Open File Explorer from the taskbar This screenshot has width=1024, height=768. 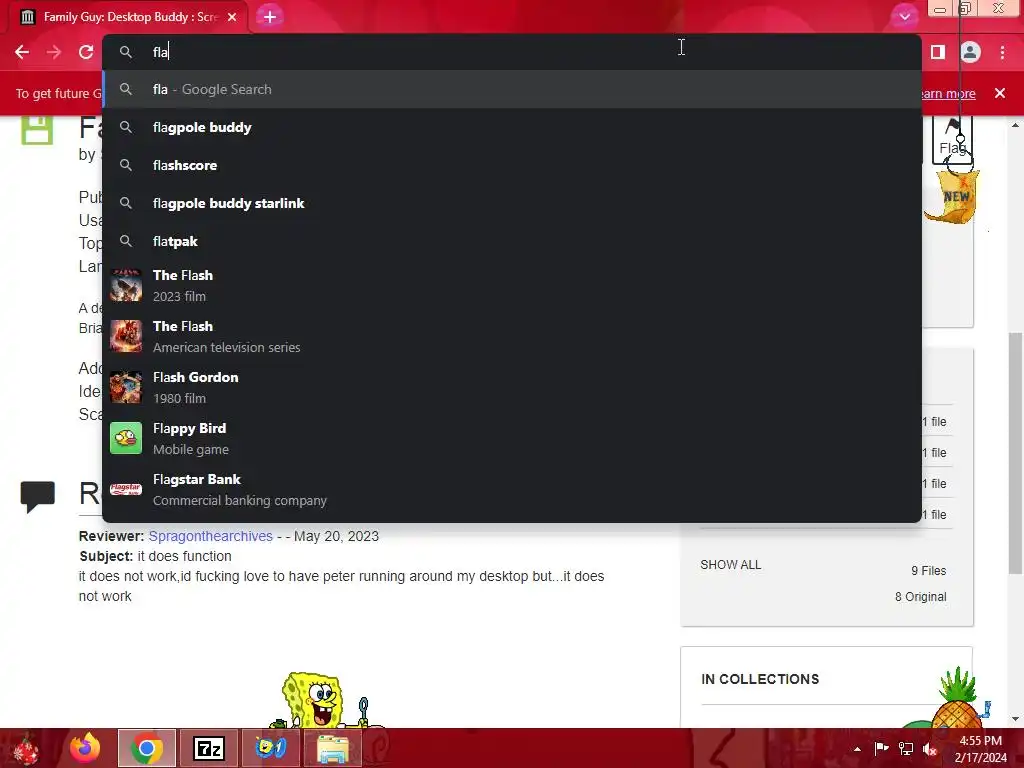[x=333, y=748]
